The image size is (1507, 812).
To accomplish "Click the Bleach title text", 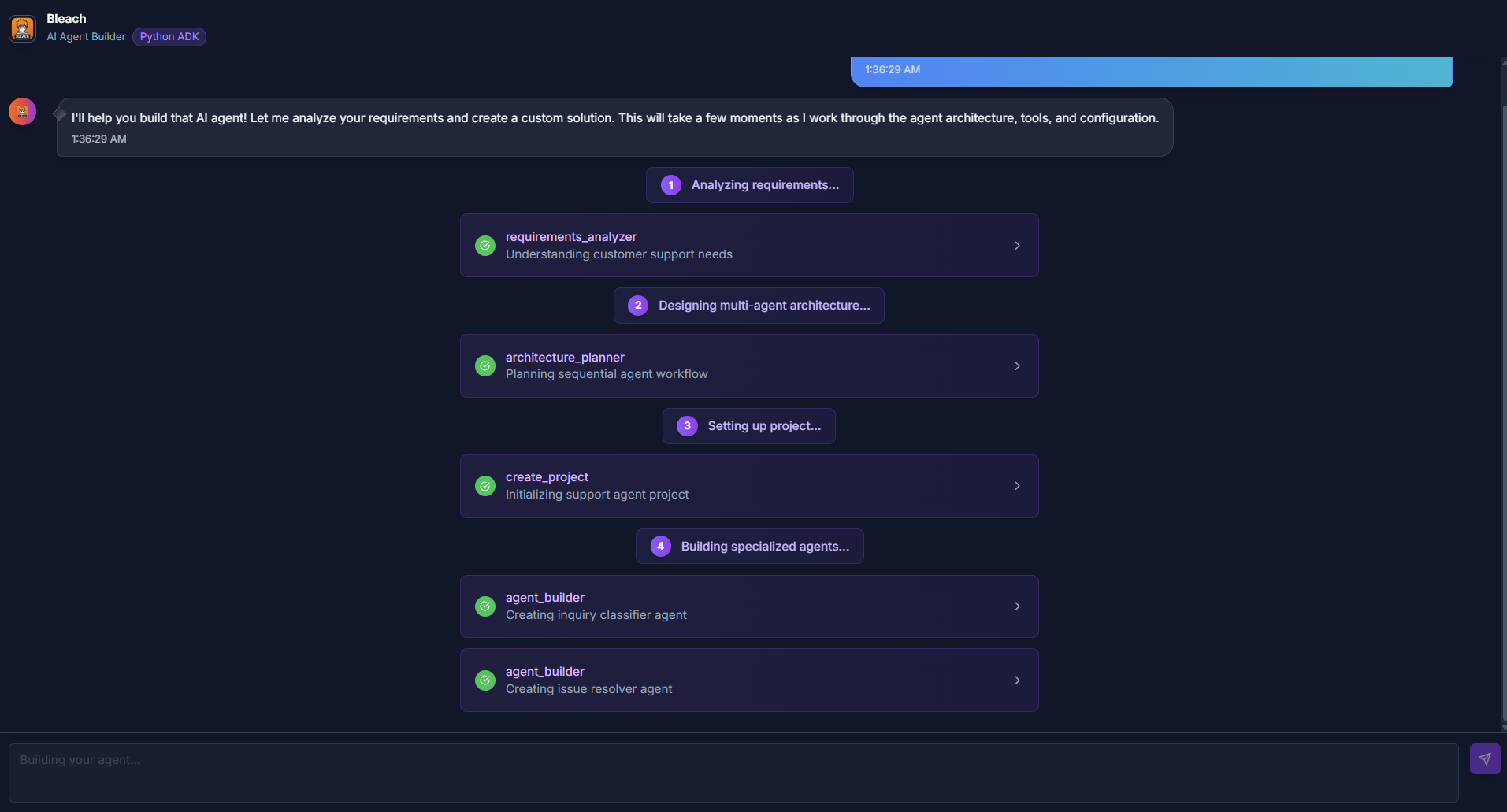I will (x=66, y=19).
